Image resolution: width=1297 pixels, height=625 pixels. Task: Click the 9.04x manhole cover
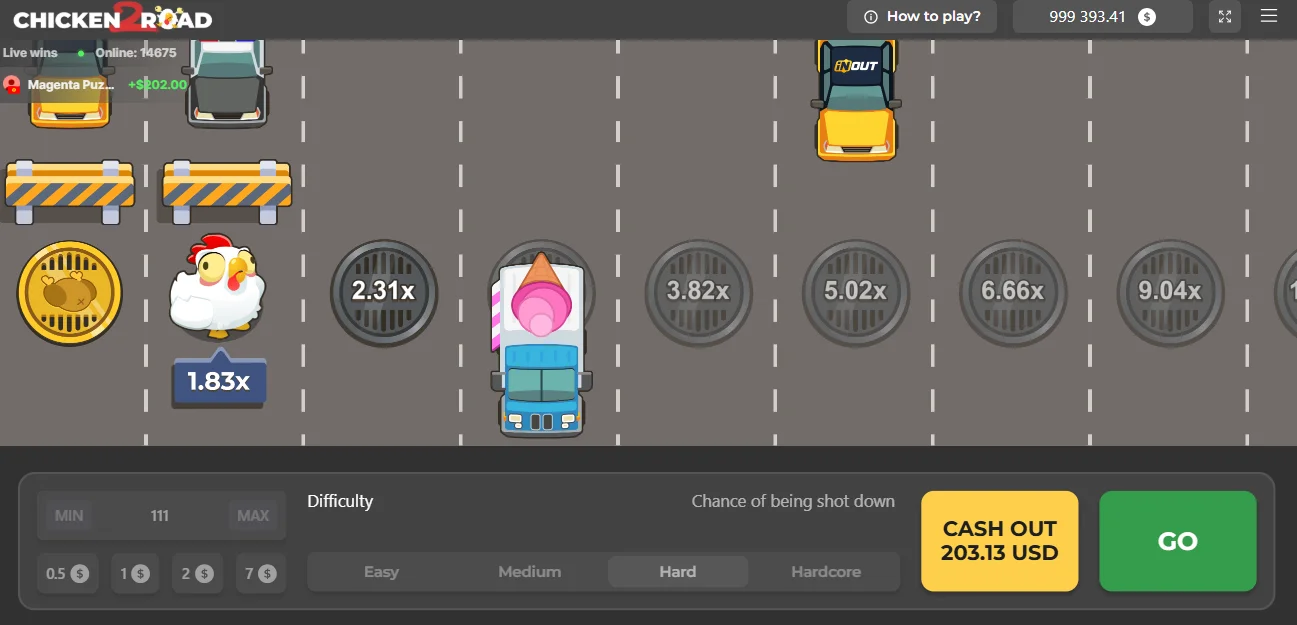(x=1169, y=292)
